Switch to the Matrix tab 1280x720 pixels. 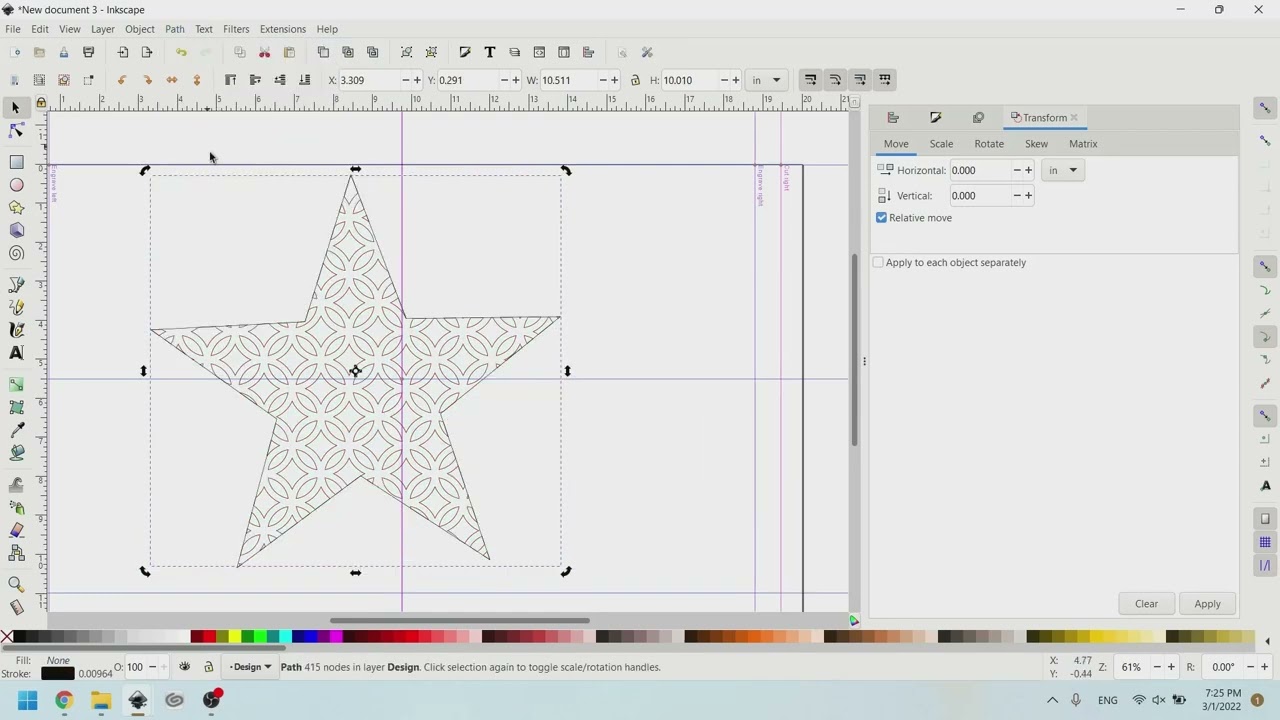(1083, 144)
